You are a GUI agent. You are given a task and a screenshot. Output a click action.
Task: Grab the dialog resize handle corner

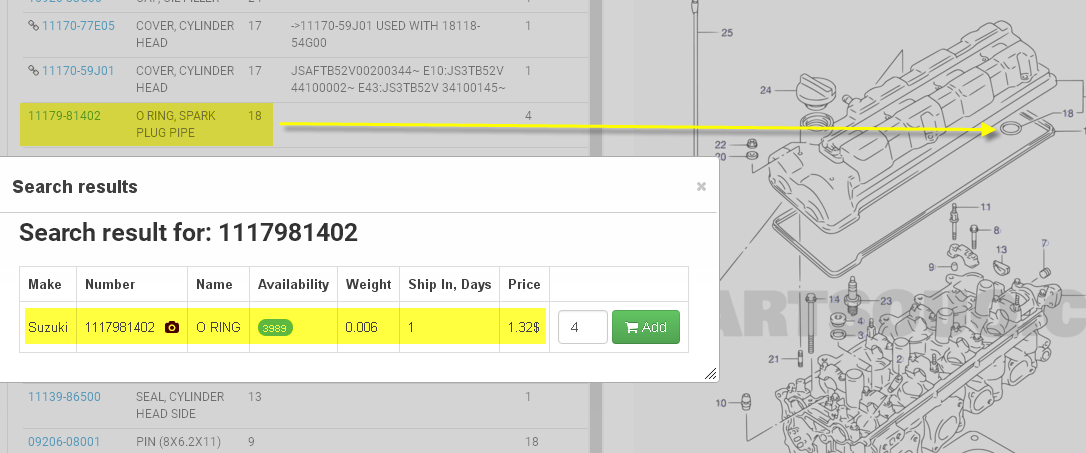pyautogui.click(x=711, y=374)
